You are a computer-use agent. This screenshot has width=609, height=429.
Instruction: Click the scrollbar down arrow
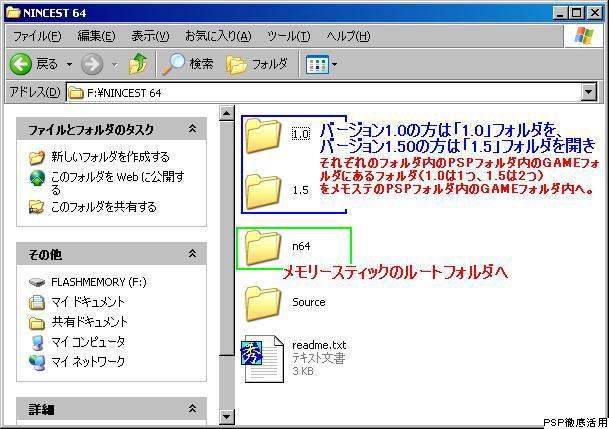tap(226, 417)
